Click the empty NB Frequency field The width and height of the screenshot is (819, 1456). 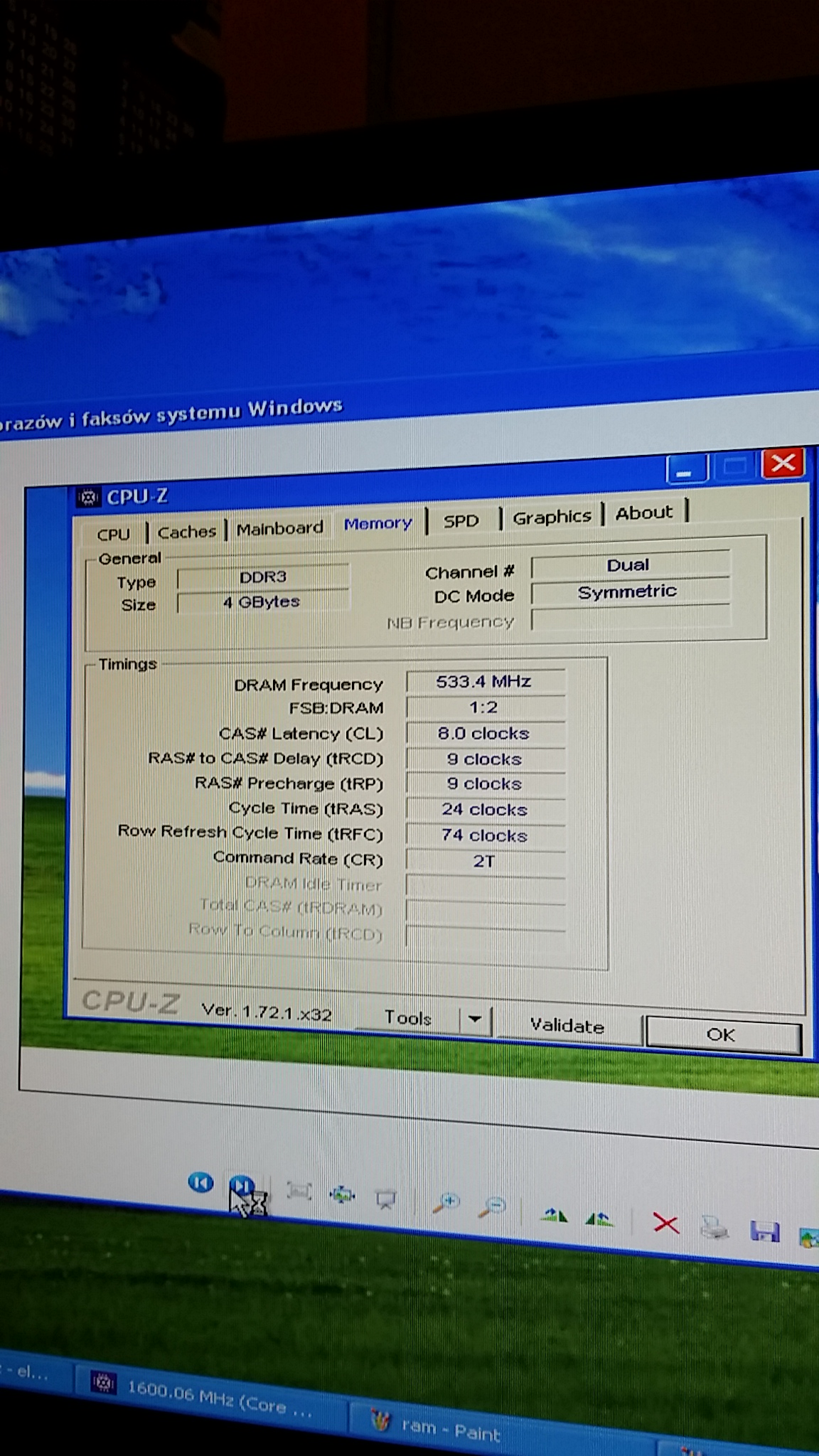pos(630,617)
